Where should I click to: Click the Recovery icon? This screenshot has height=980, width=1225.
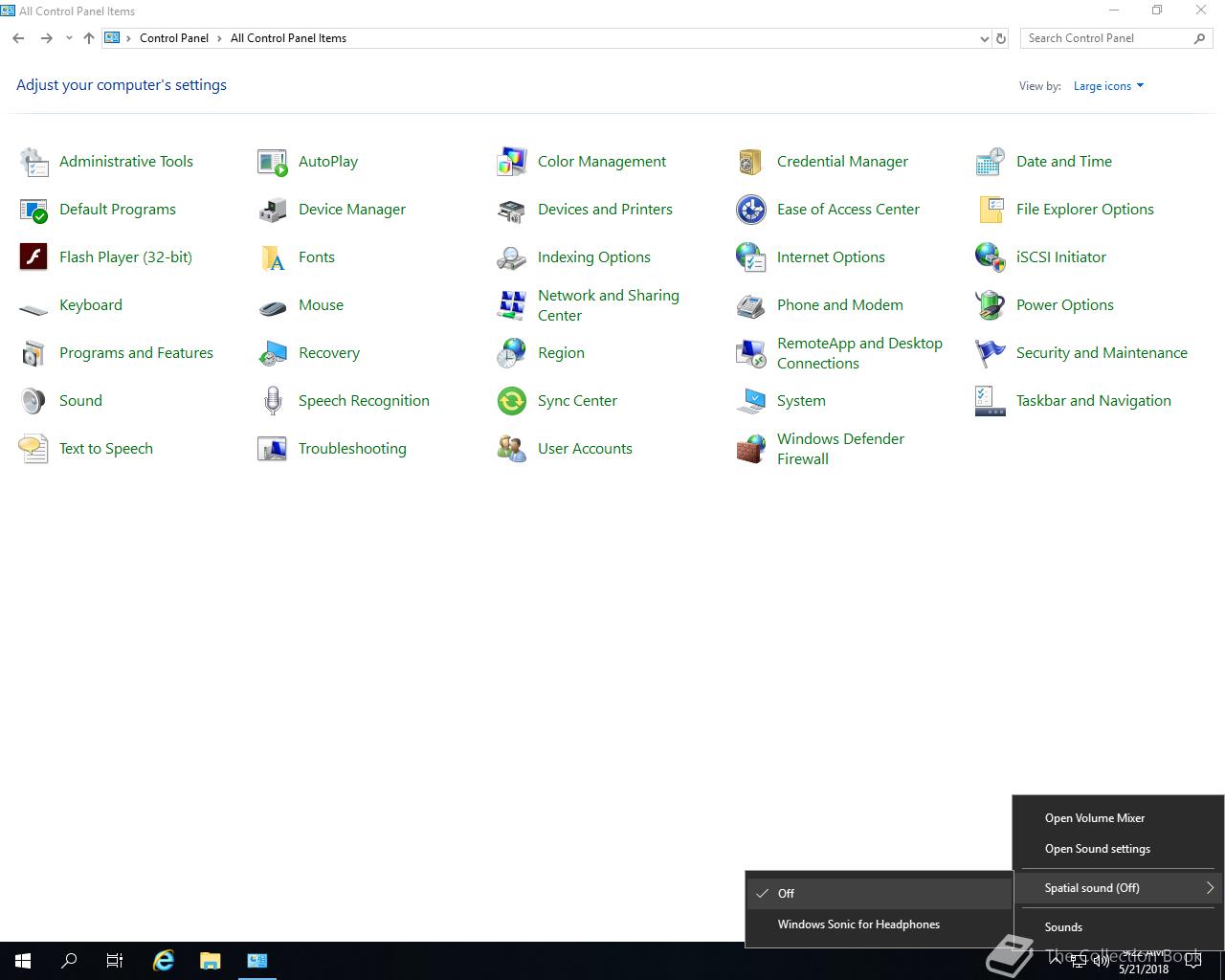(273, 353)
